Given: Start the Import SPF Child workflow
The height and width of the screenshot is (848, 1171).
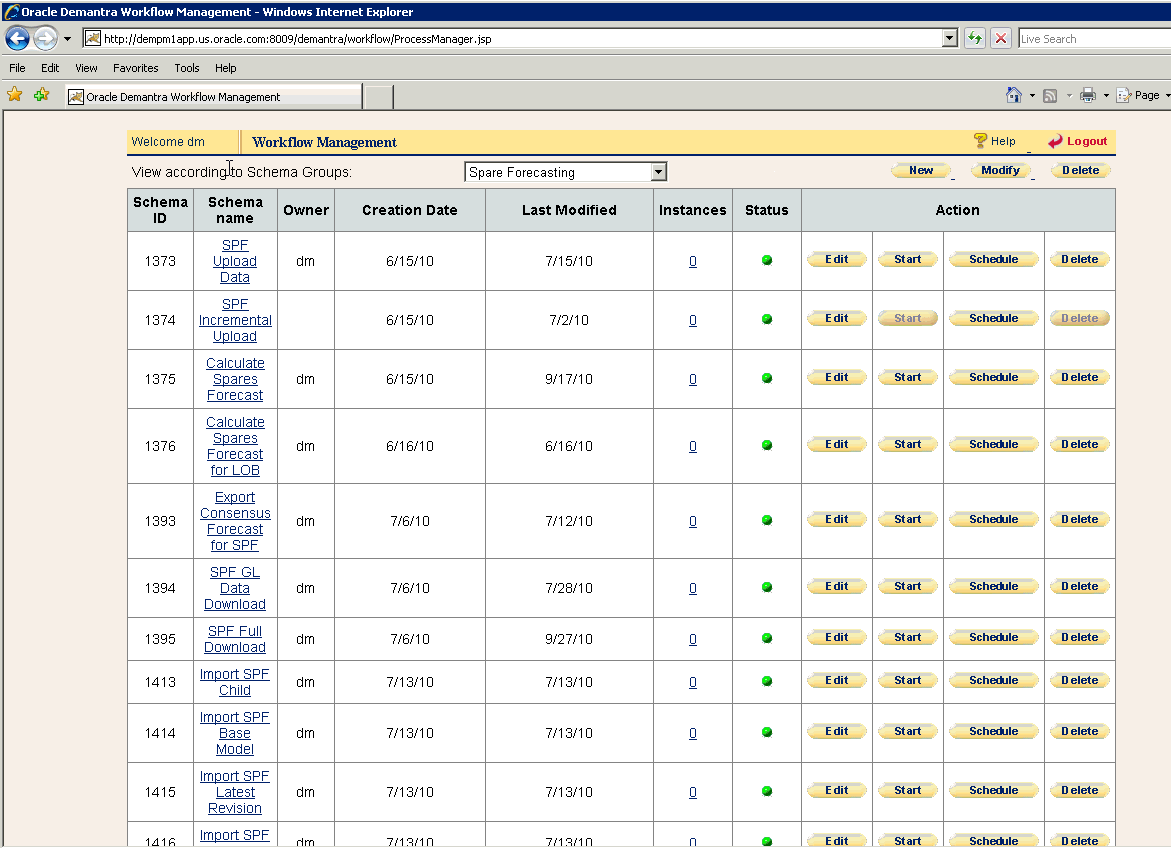Looking at the screenshot, I should click(907, 681).
